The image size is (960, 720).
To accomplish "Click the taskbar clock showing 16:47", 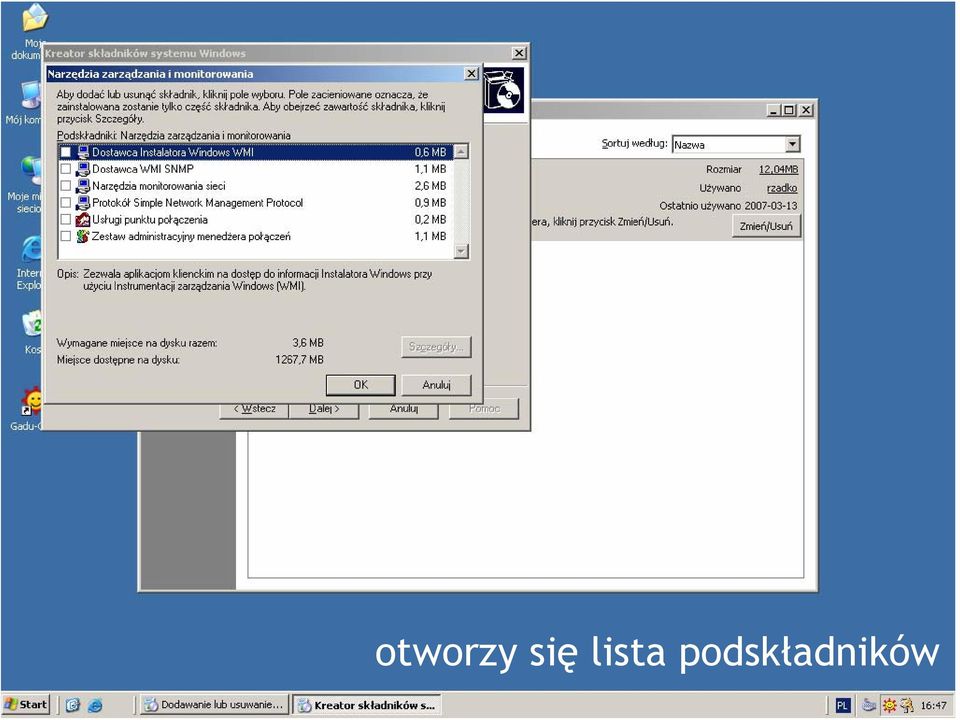I will 933,706.
